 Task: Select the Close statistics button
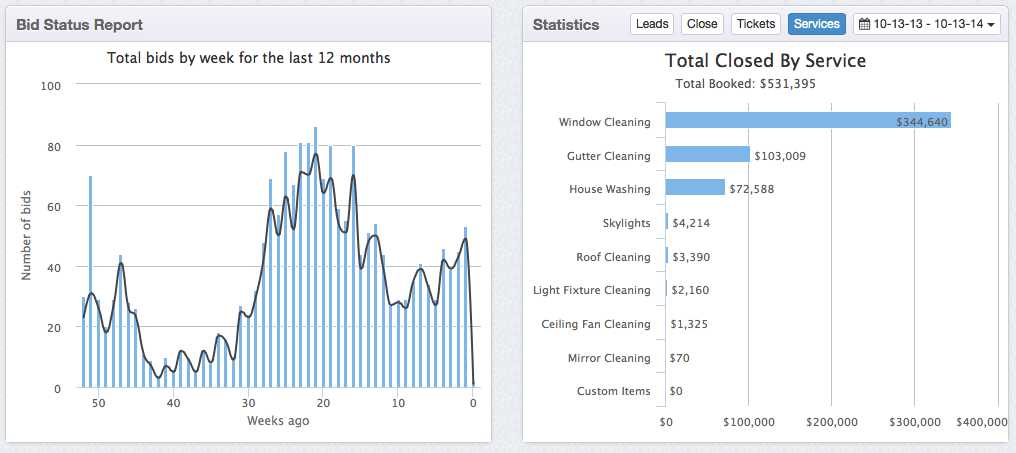click(702, 24)
